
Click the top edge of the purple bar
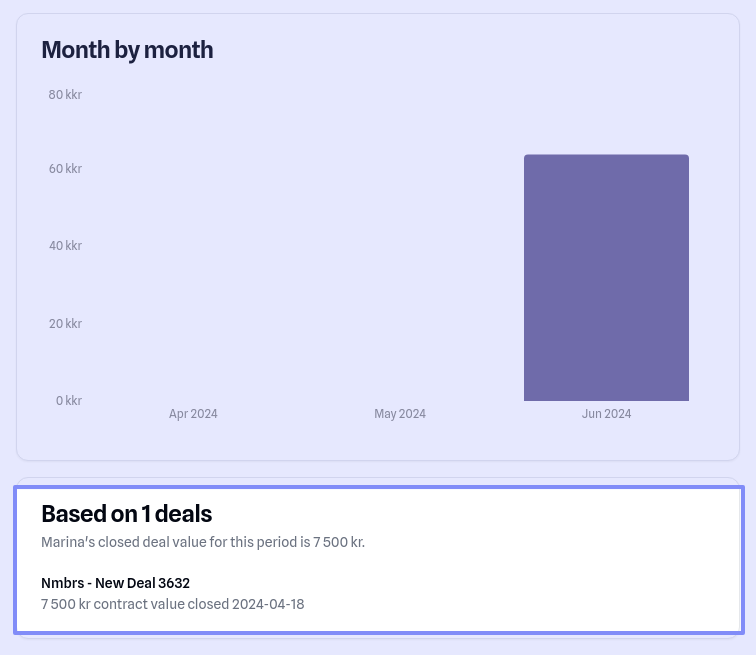point(606,156)
